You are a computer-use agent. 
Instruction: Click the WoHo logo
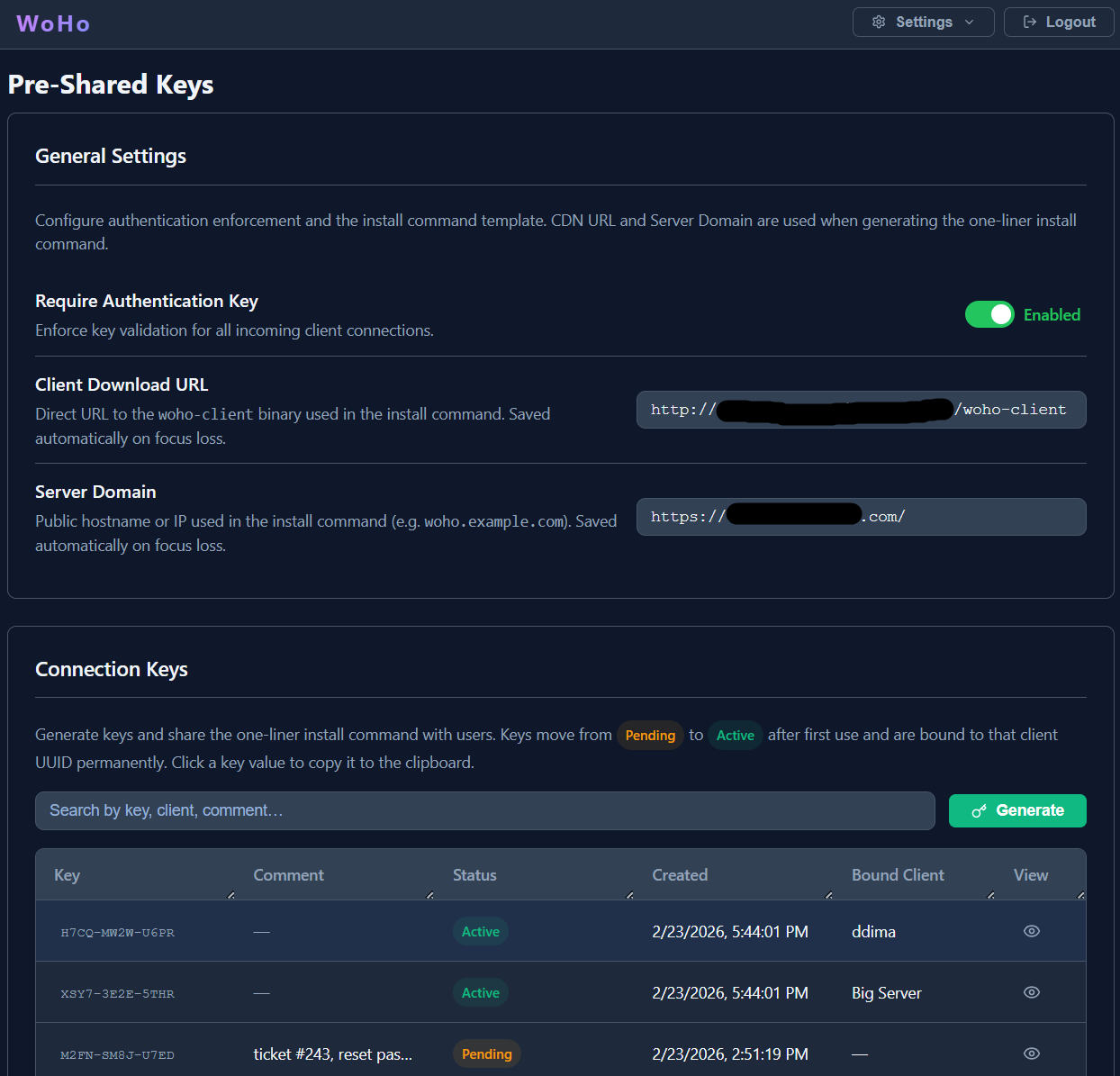click(x=53, y=23)
